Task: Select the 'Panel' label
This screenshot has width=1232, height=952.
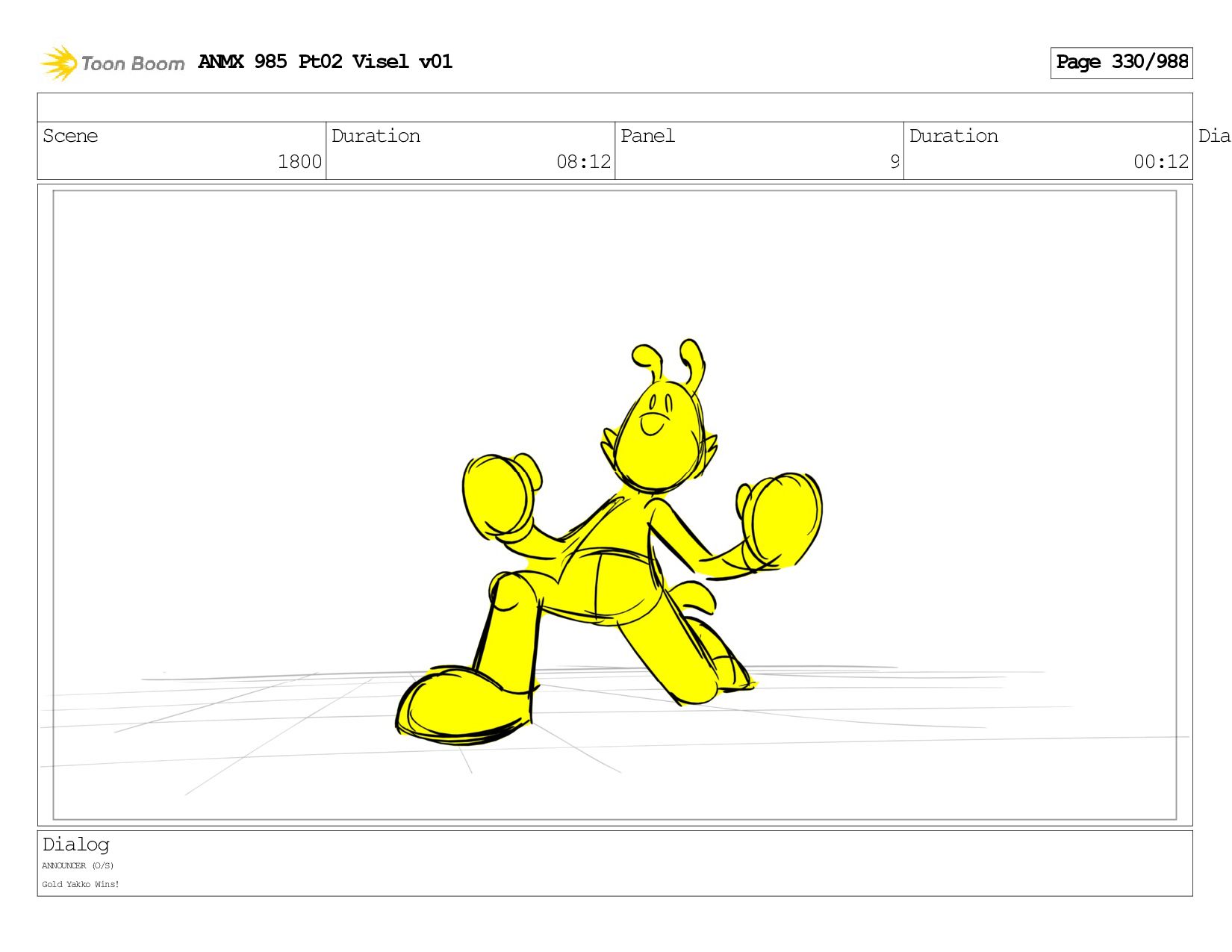Action: (x=647, y=136)
